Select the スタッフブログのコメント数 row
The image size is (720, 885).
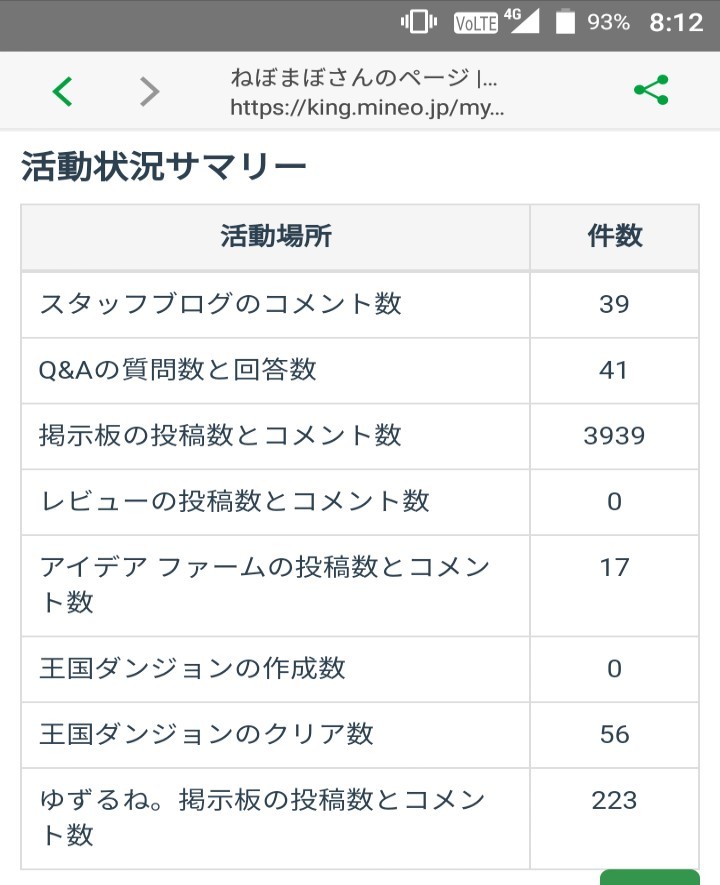pos(221,304)
